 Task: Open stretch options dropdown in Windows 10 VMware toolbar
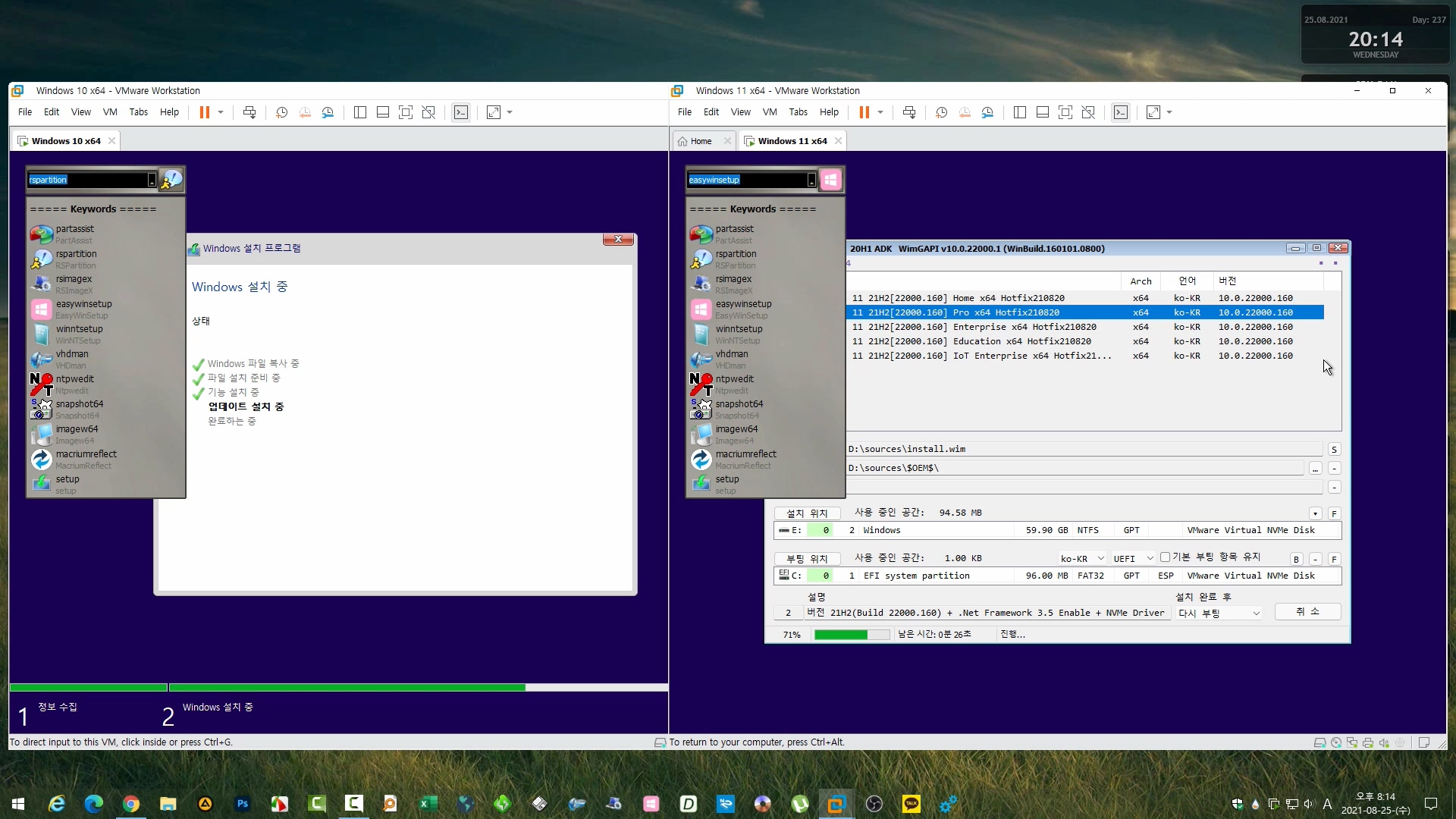click(510, 112)
